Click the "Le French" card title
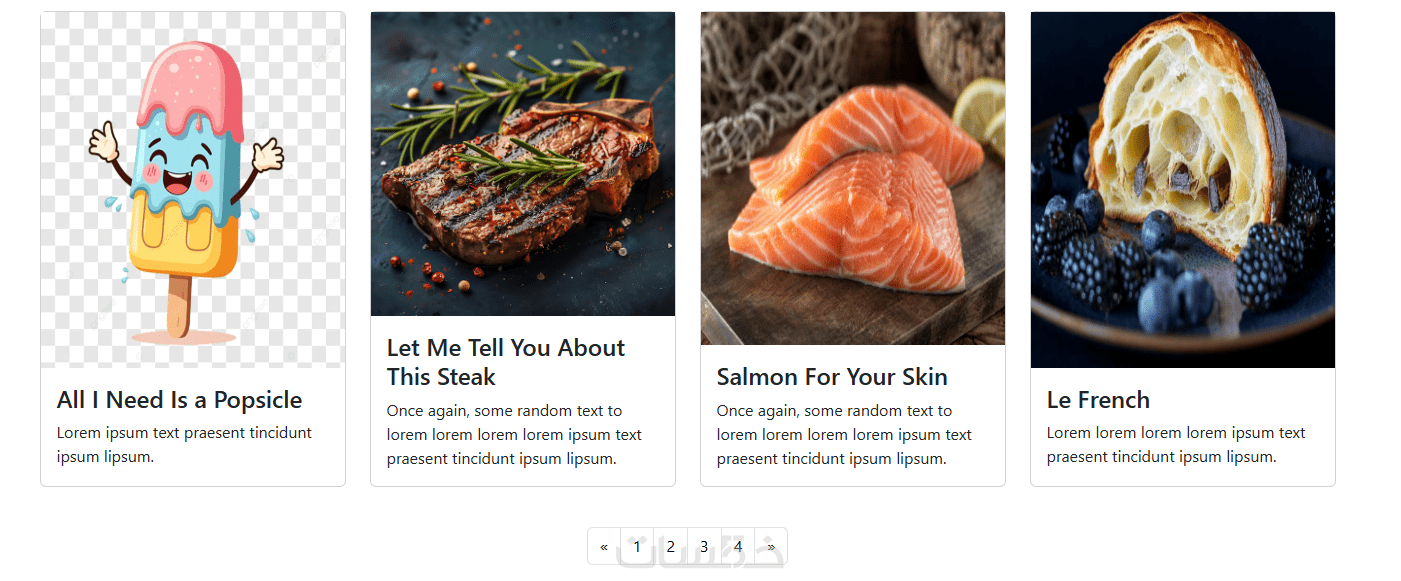The image size is (1401, 581). [1098, 400]
